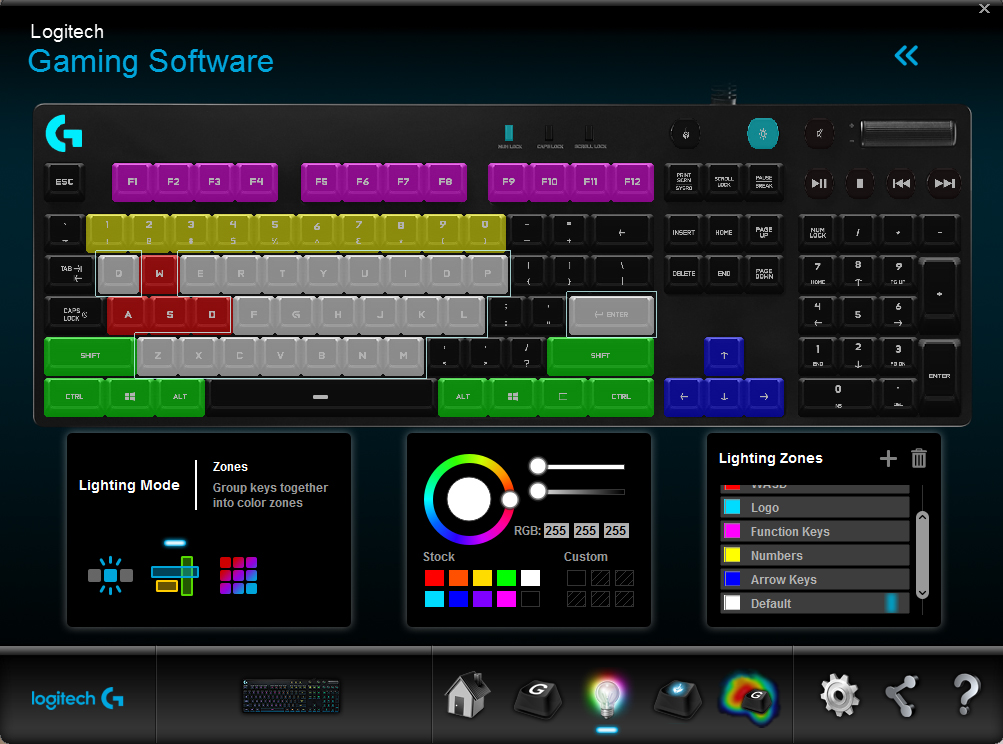The height and width of the screenshot is (744, 1003).
Task: Select the Function Keys lighting zone
Action: [815, 532]
